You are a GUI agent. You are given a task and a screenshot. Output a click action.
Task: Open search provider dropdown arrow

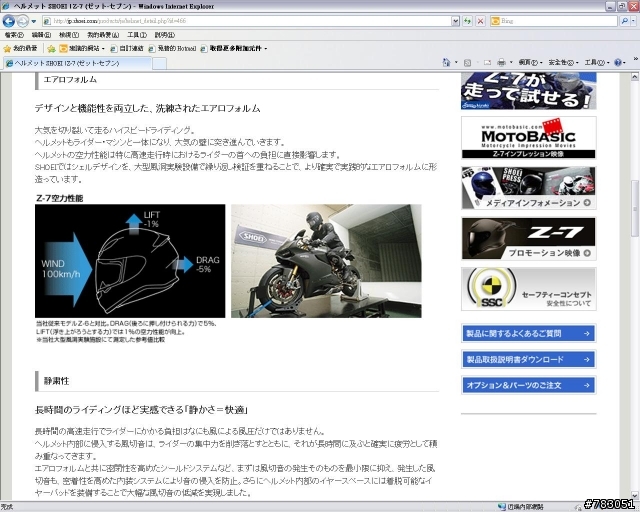(x=633, y=21)
